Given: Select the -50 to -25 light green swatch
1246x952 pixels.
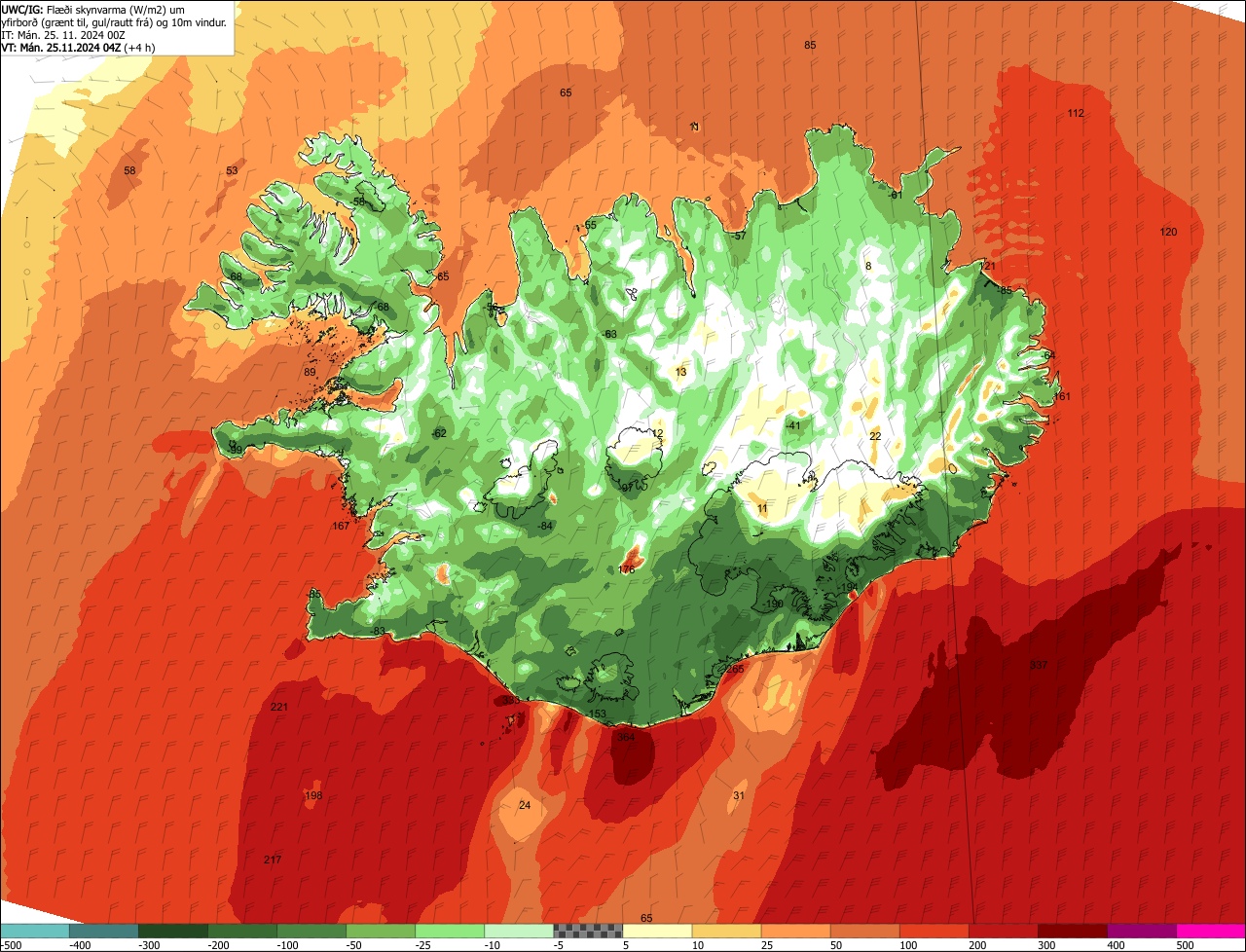Looking at the screenshot, I should tap(380, 931).
